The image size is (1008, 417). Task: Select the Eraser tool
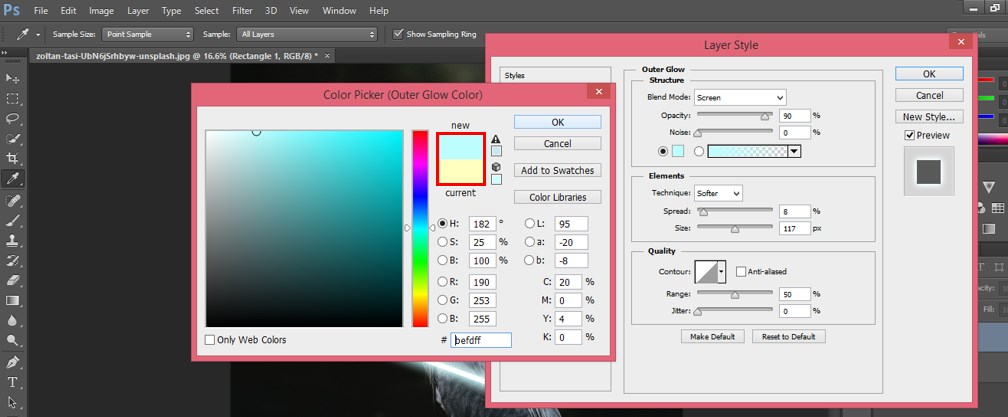tap(12, 280)
